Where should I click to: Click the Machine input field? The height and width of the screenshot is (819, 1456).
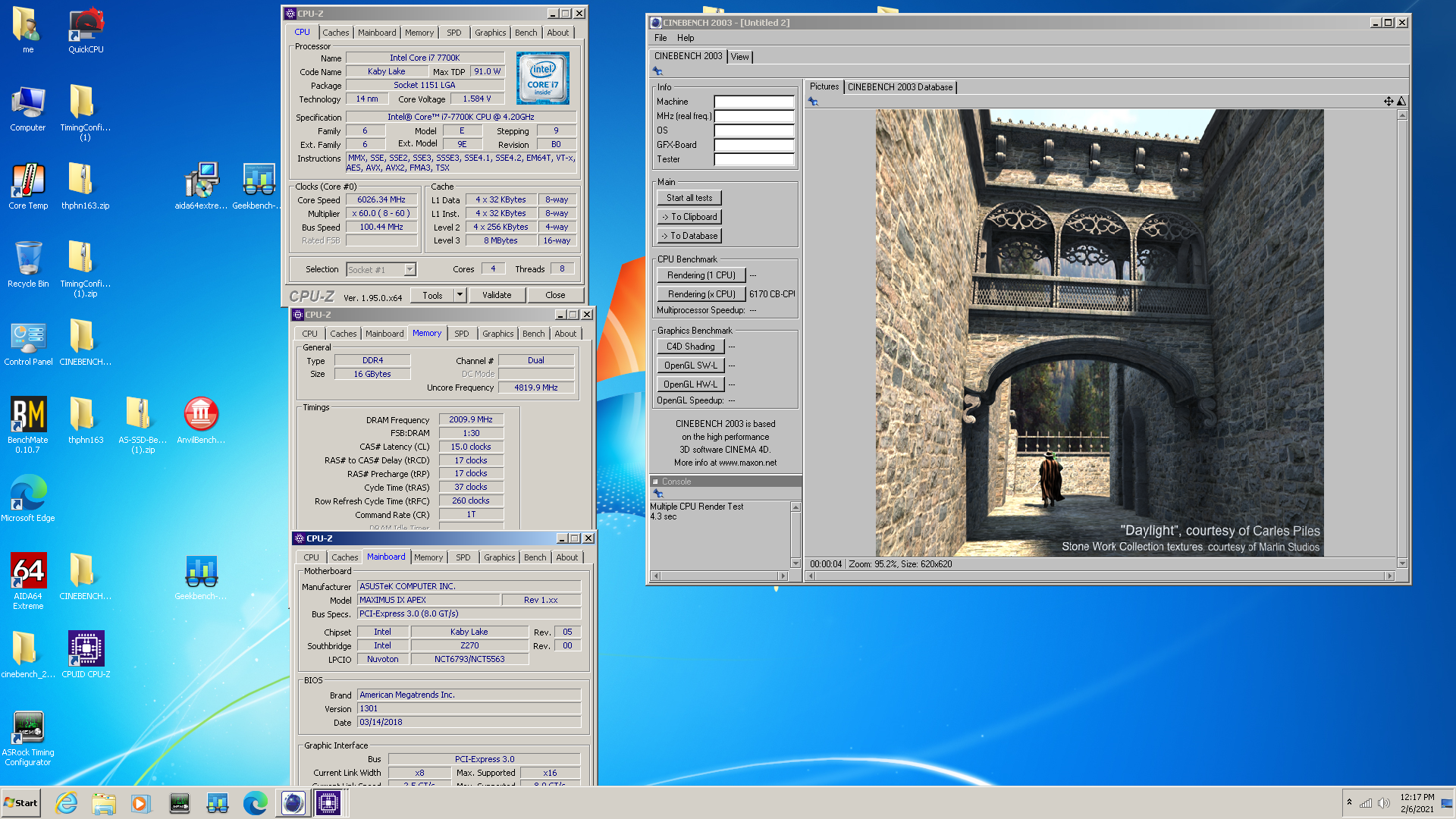pyautogui.click(x=754, y=102)
